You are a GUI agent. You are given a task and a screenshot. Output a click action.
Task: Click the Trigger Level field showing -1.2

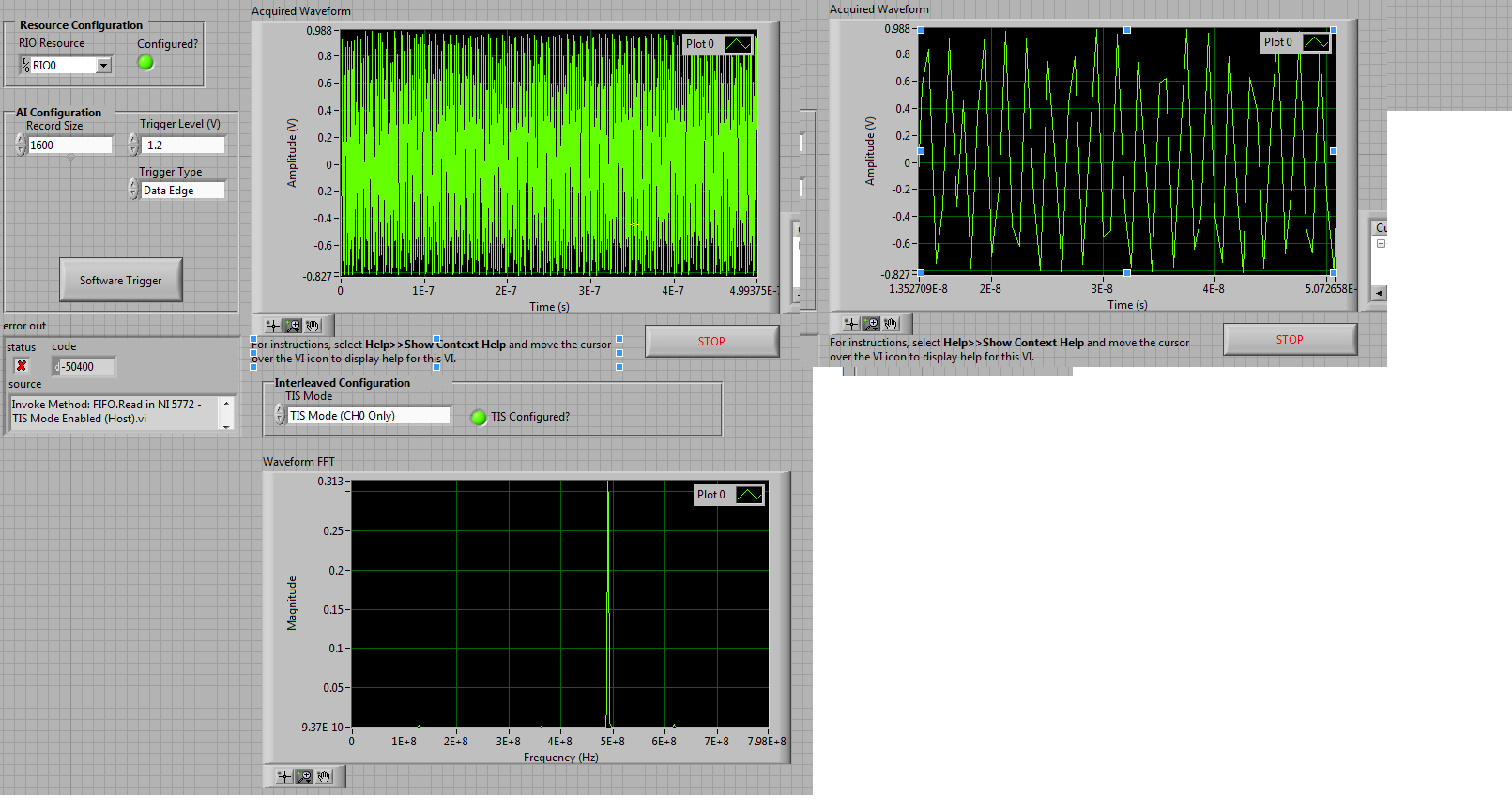(183, 145)
